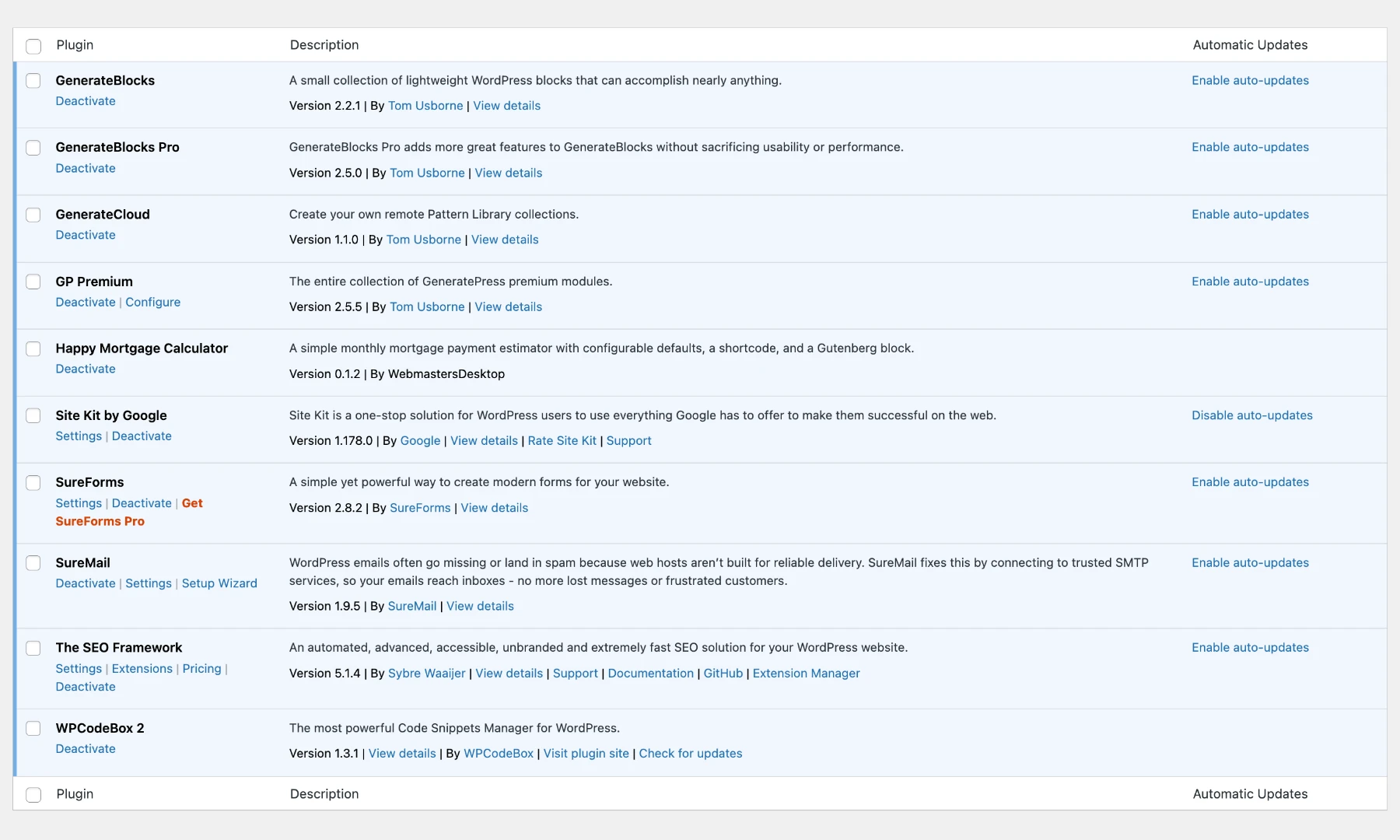
Task: View details for GenerateBlocks version 2.2.1
Action: [507, 106]
